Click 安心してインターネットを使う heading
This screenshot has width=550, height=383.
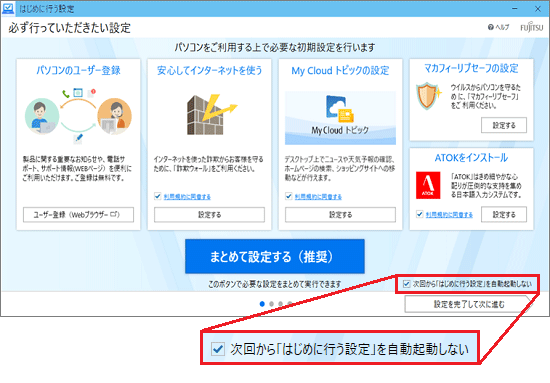pos(209,70)
